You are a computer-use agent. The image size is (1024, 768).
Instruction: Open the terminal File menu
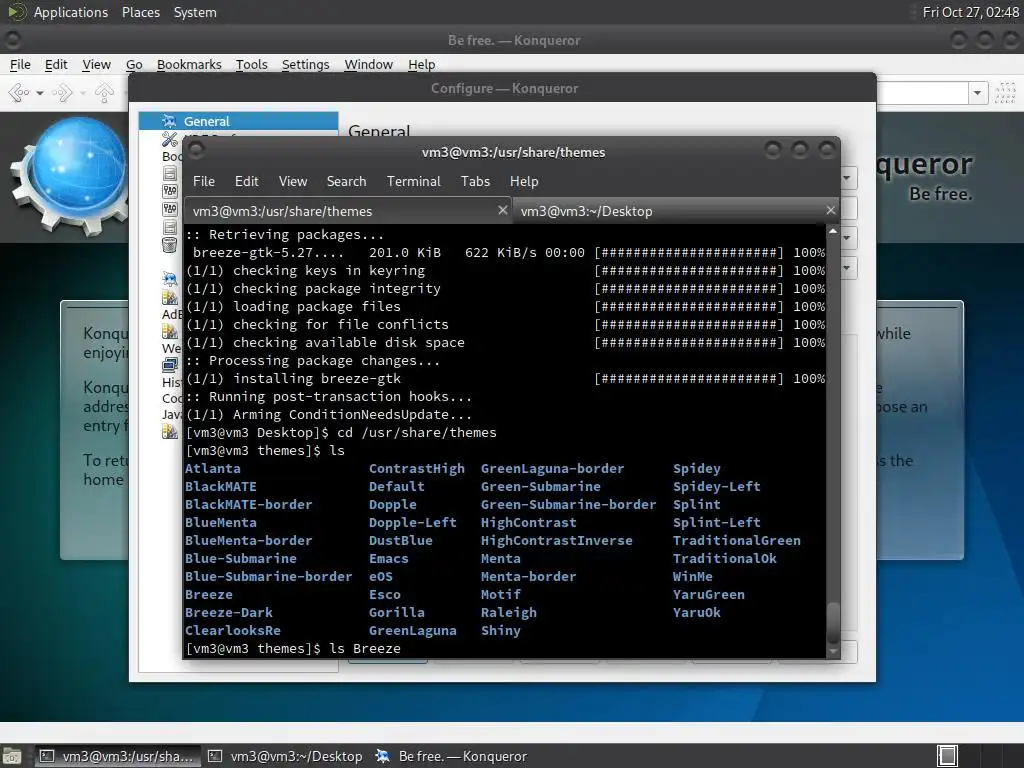[204, 181]
